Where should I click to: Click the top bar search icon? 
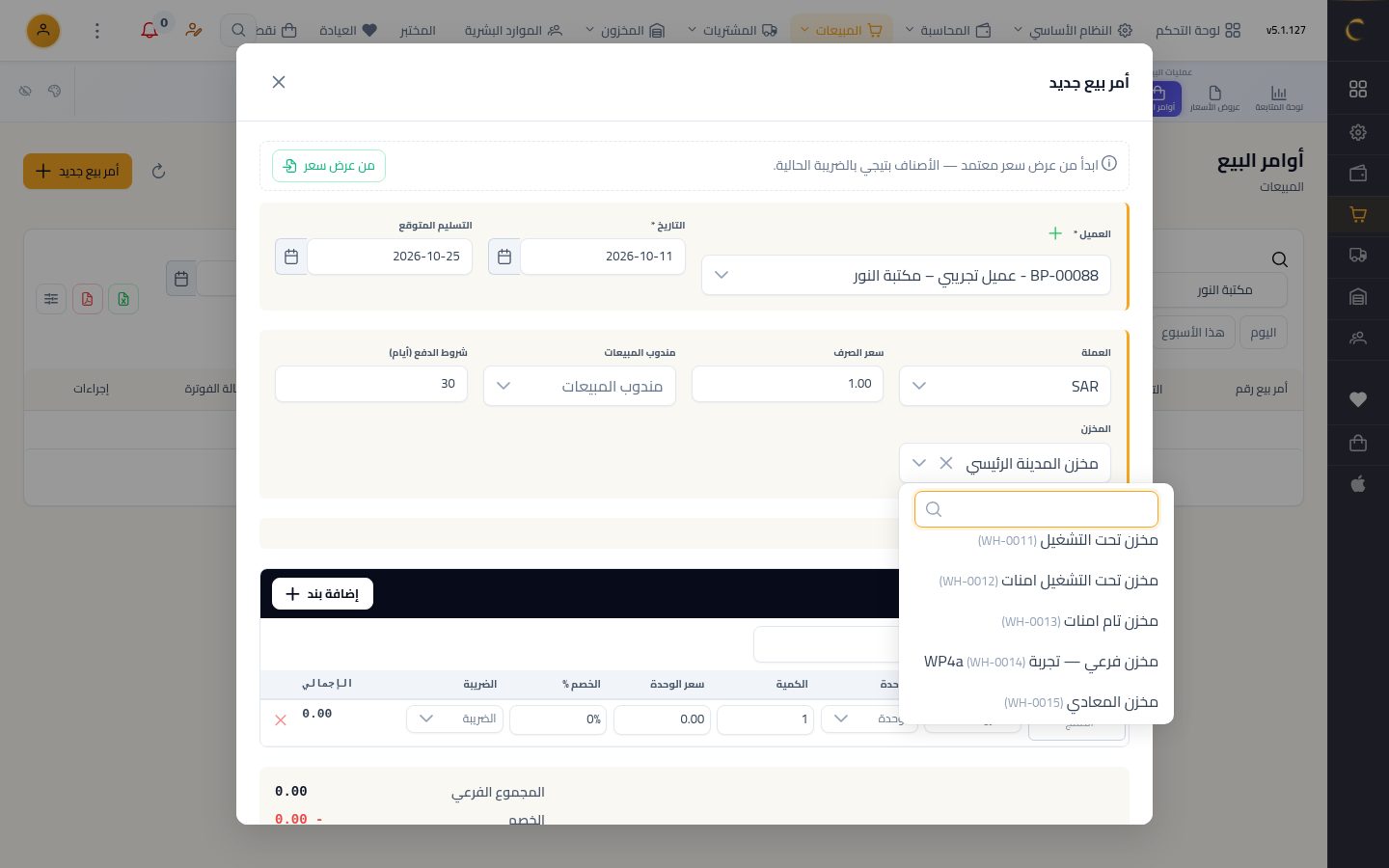coord(238,31)
